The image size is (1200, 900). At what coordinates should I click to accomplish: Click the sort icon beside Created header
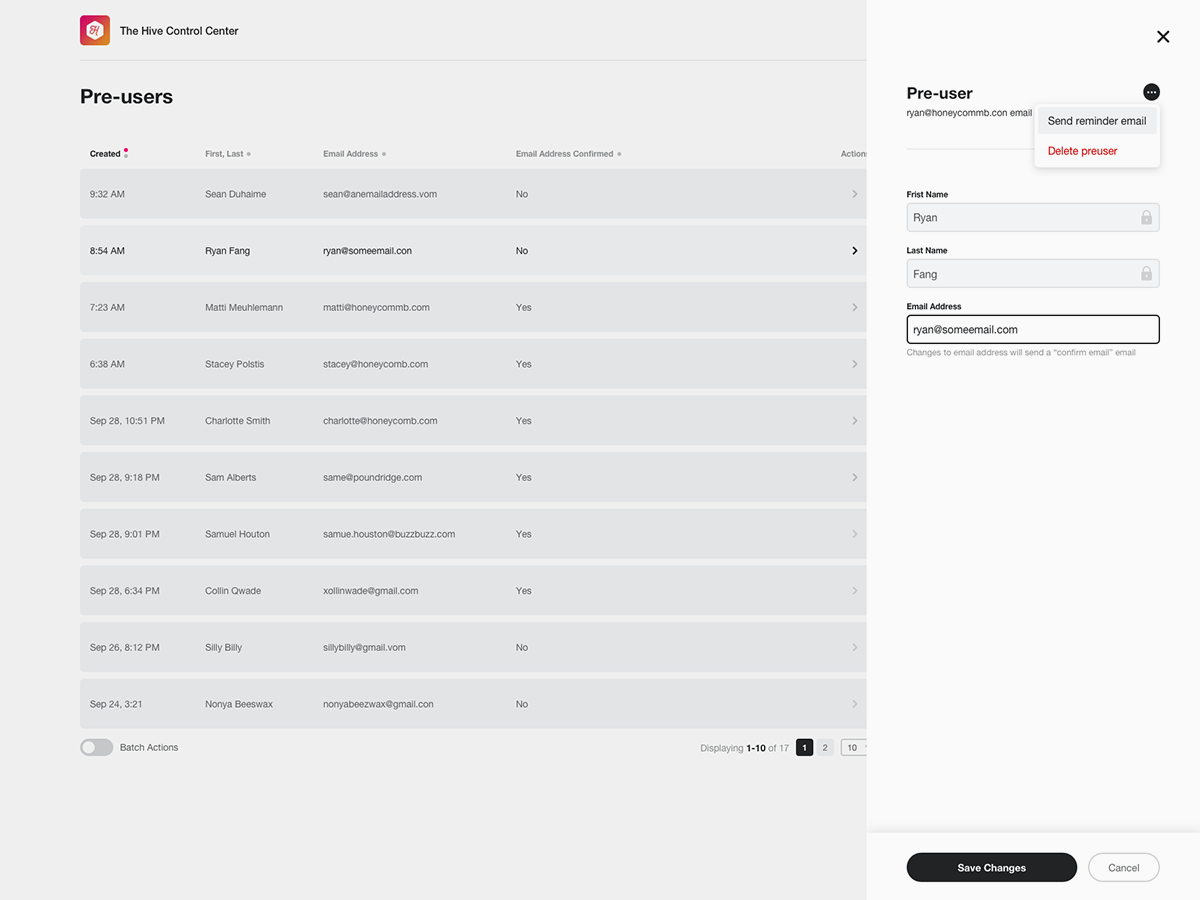click(126, 154)
